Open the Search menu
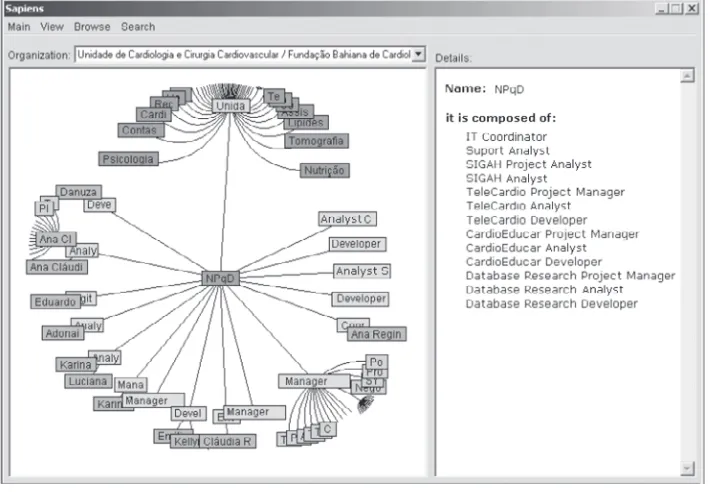This screenshot has height=492, width=710. pyautogui.click(x=138, y=27)
